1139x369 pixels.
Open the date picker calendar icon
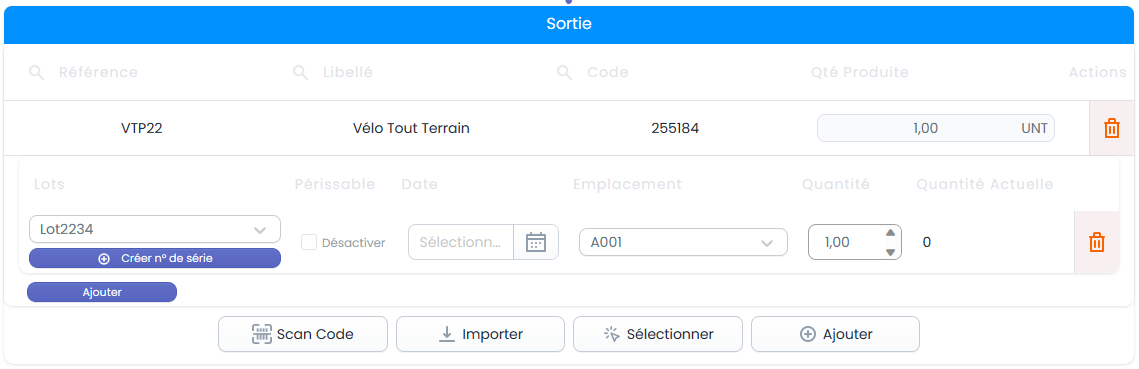(x=535, y=242)
